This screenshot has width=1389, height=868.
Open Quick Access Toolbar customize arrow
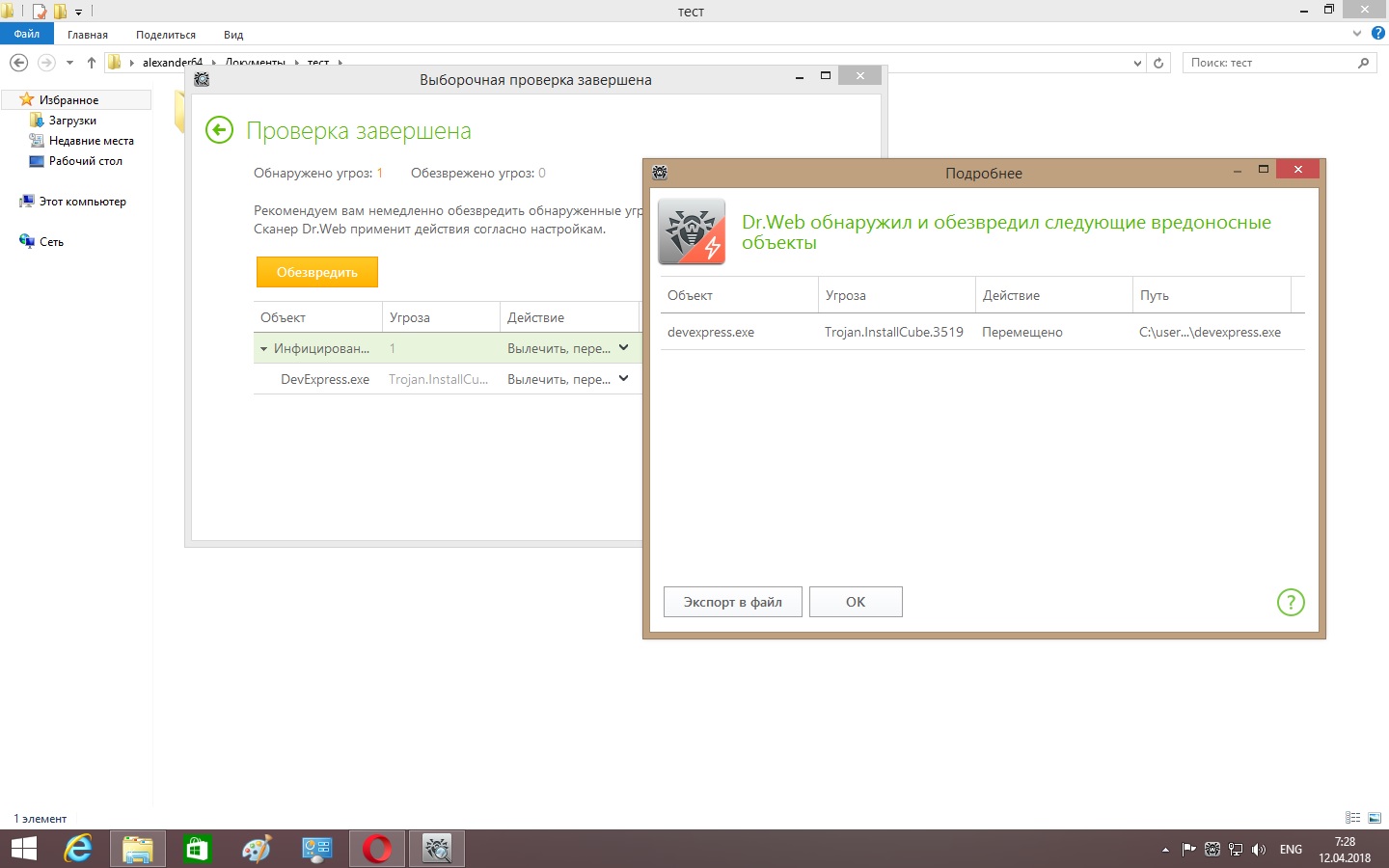point(79,12)
